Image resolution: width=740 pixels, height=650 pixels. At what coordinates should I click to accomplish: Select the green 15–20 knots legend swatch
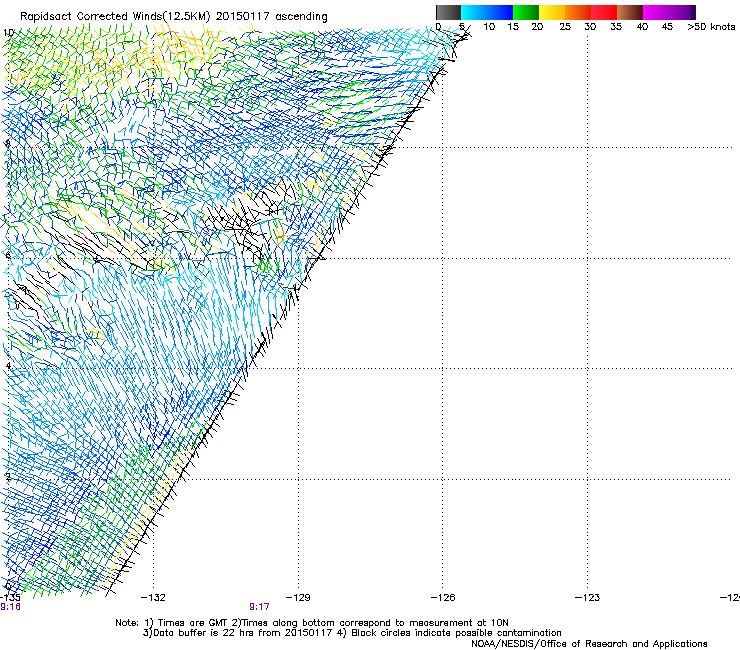525,12
